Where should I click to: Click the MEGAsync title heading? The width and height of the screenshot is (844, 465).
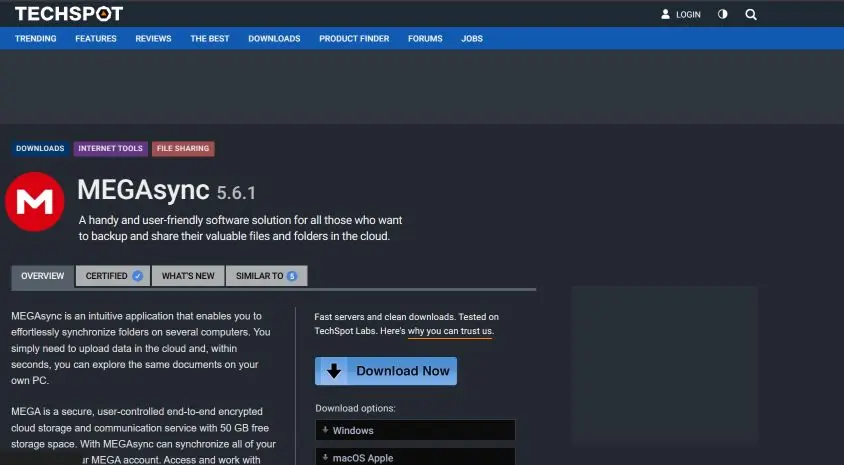(x=143, y=190)
